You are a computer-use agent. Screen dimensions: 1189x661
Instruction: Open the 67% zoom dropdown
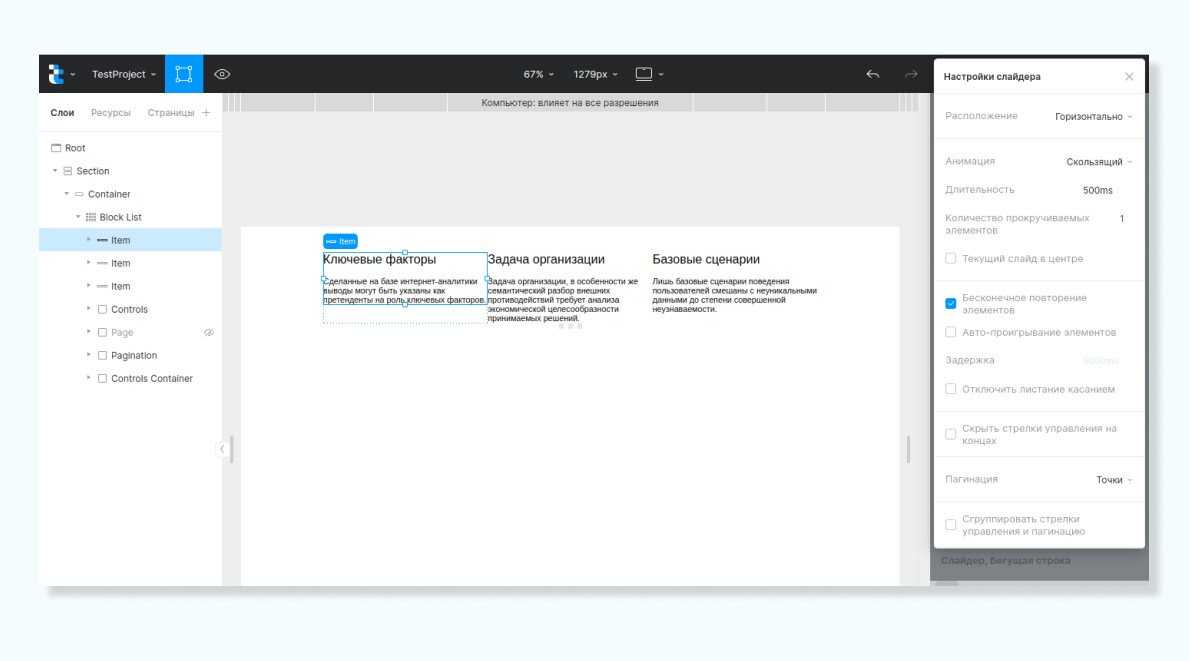(x=538, y=74)
